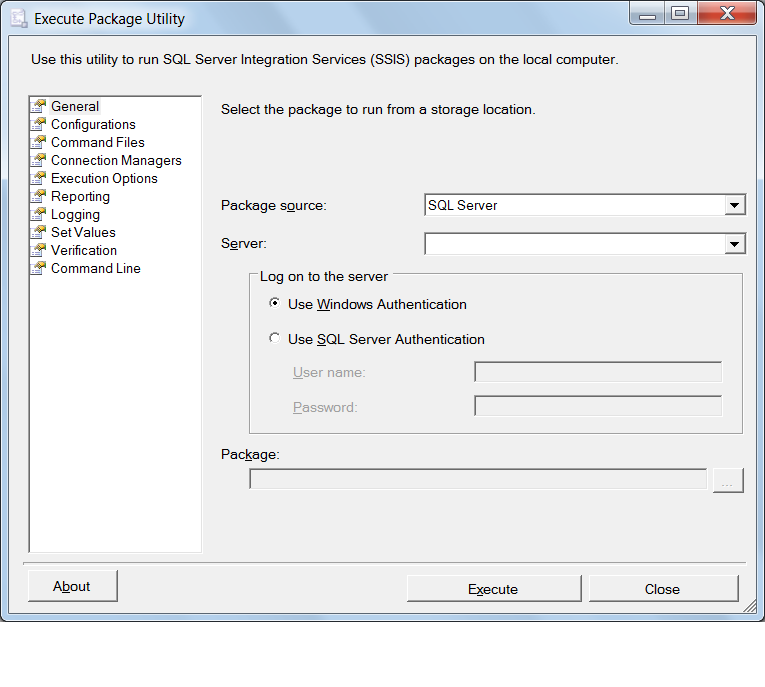Click the Package source combo box showing SQL Server
765x687 pixels.
tap(585, 205)
